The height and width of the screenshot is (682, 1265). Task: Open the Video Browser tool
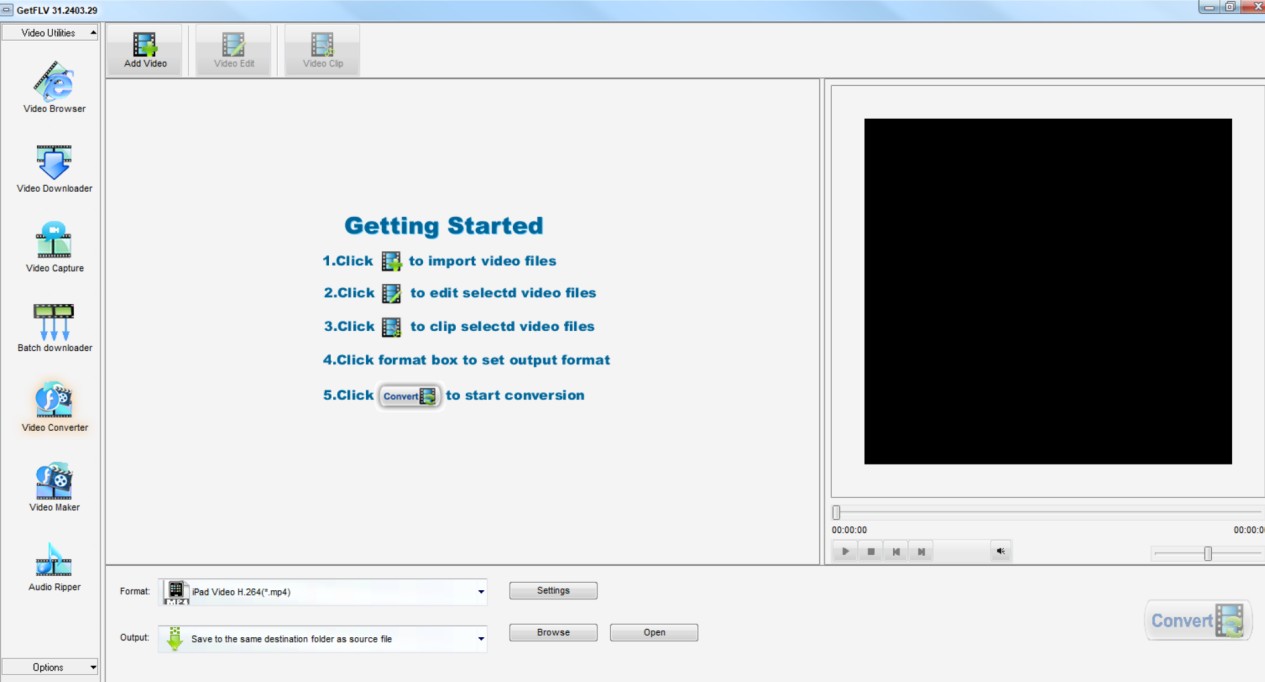coord(54,85)
